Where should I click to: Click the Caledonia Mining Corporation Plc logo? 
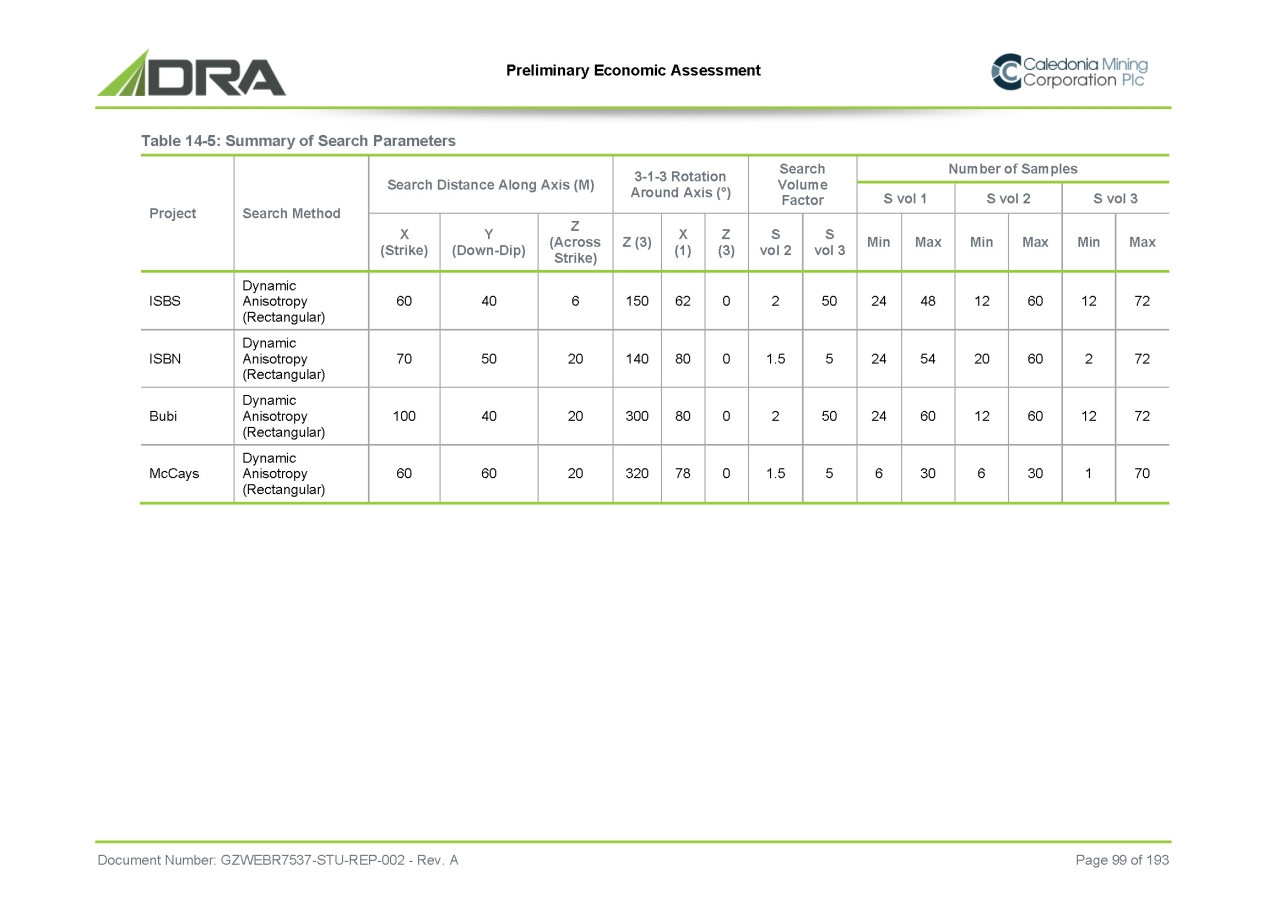(1069, 72)
